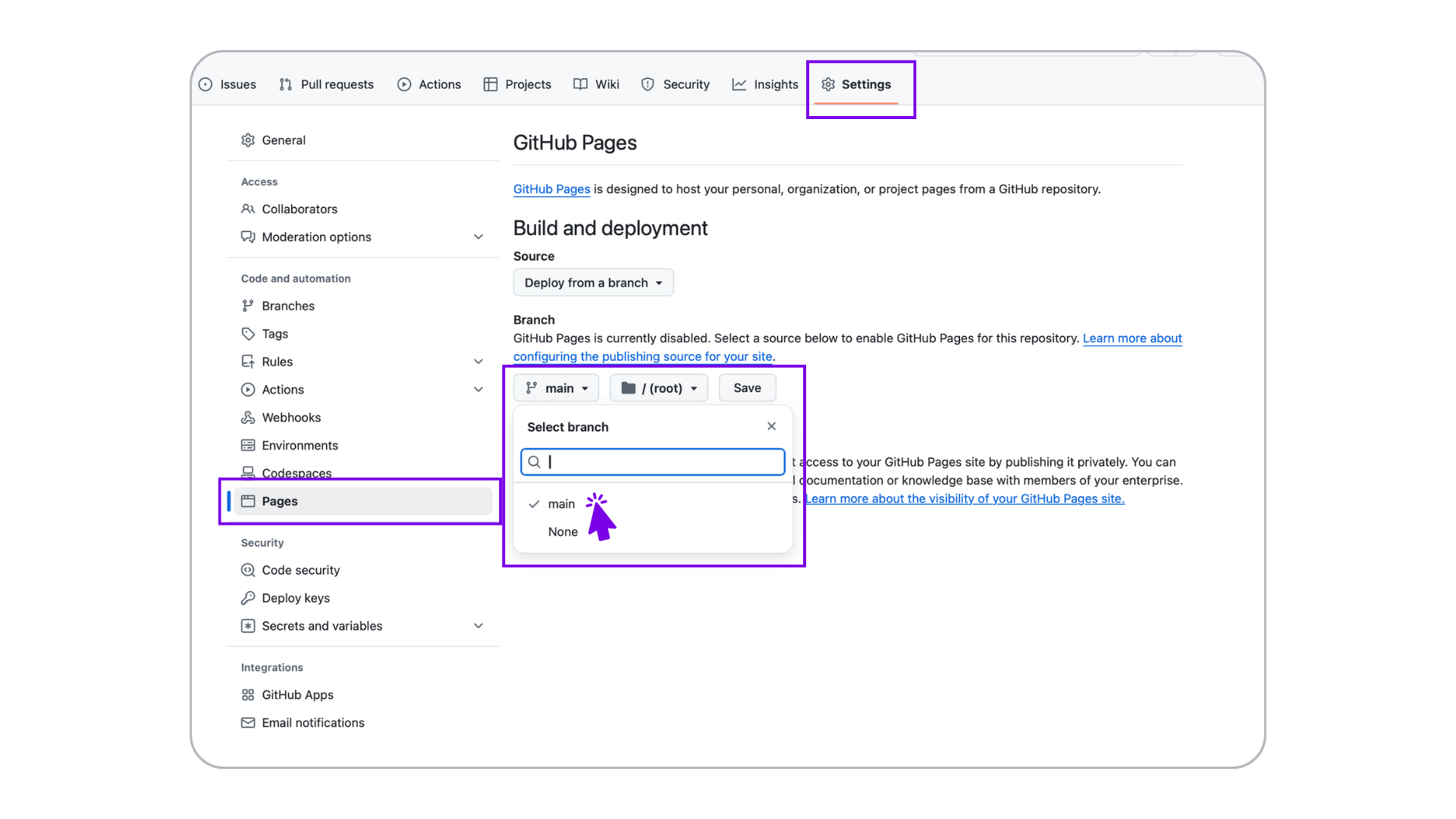Click the Email notifications envelope icon
1456x819 pixels.
(x=248, y=723)
